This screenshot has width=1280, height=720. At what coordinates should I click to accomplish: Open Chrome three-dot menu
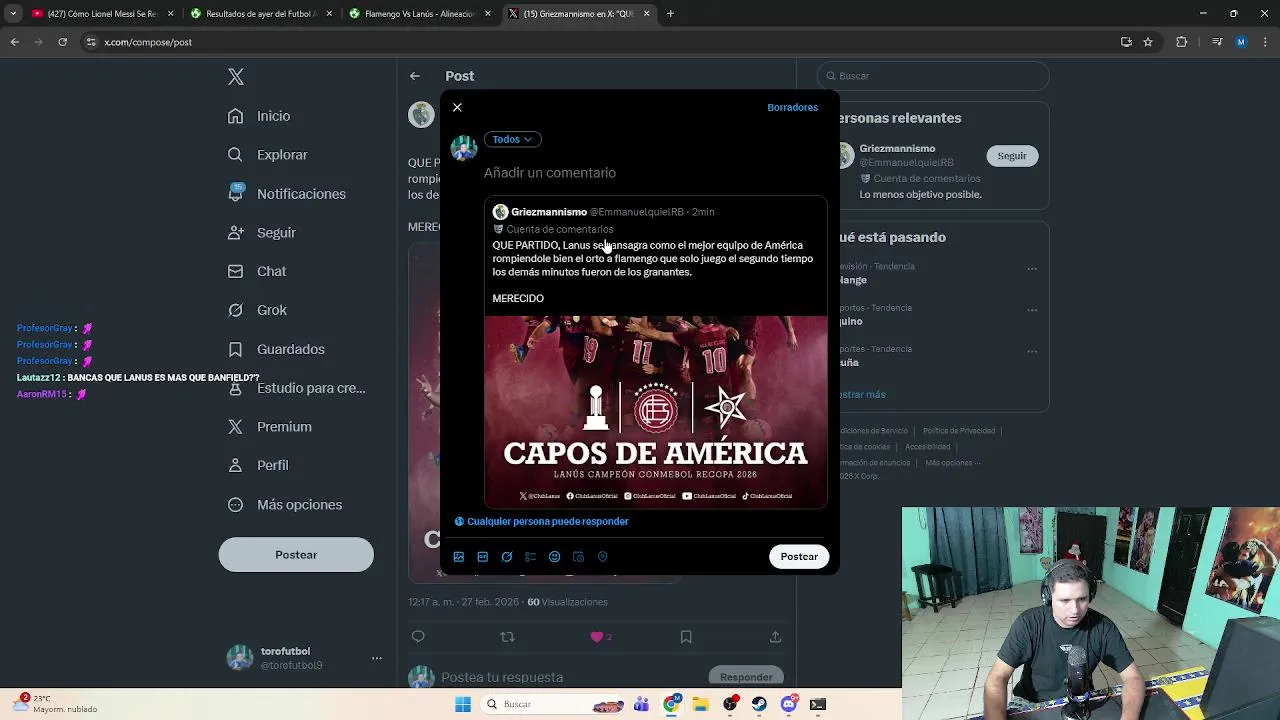(x=1264, y=42)
